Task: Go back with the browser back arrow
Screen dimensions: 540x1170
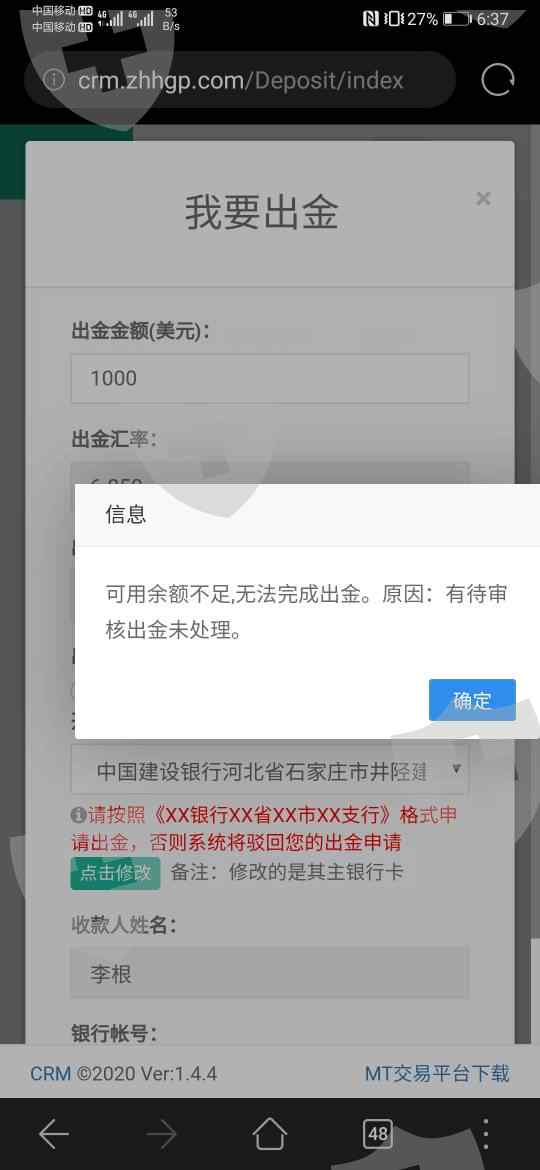Action: pyautogui.click(x=54, y=1135)
